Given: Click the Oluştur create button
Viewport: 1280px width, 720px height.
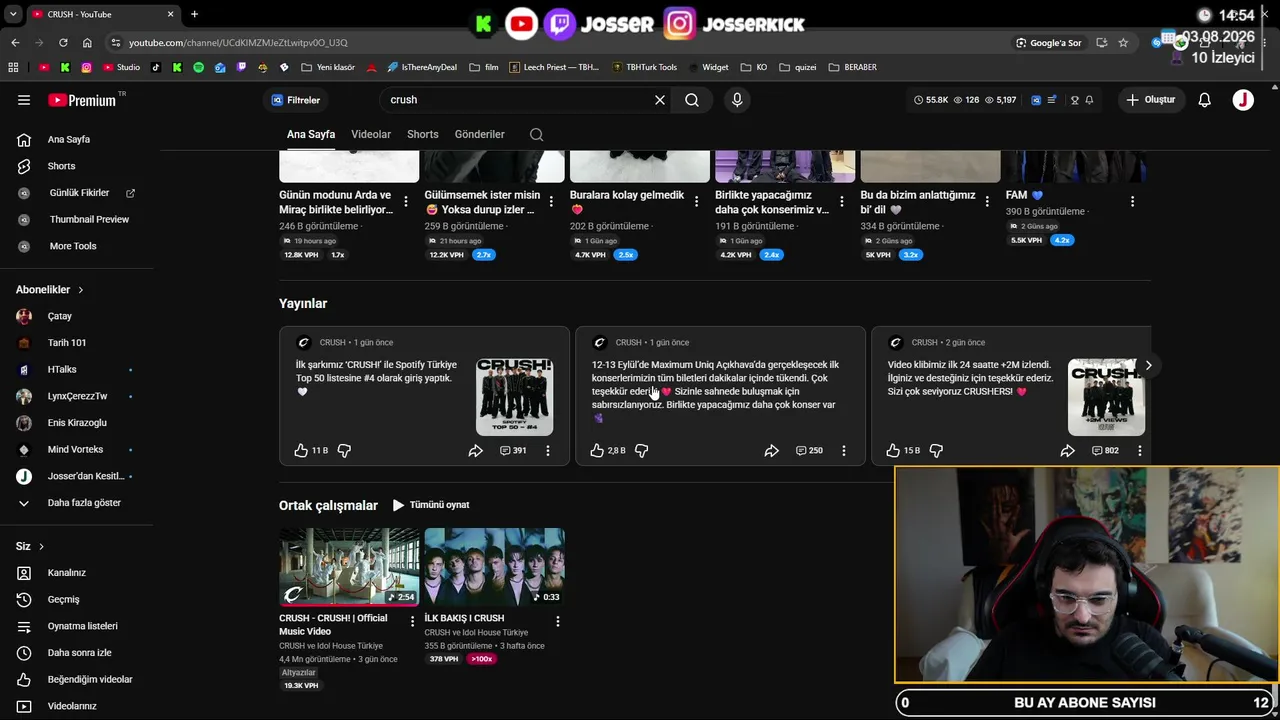Looking at the screenshot, I should click(x=1151, y=100).
